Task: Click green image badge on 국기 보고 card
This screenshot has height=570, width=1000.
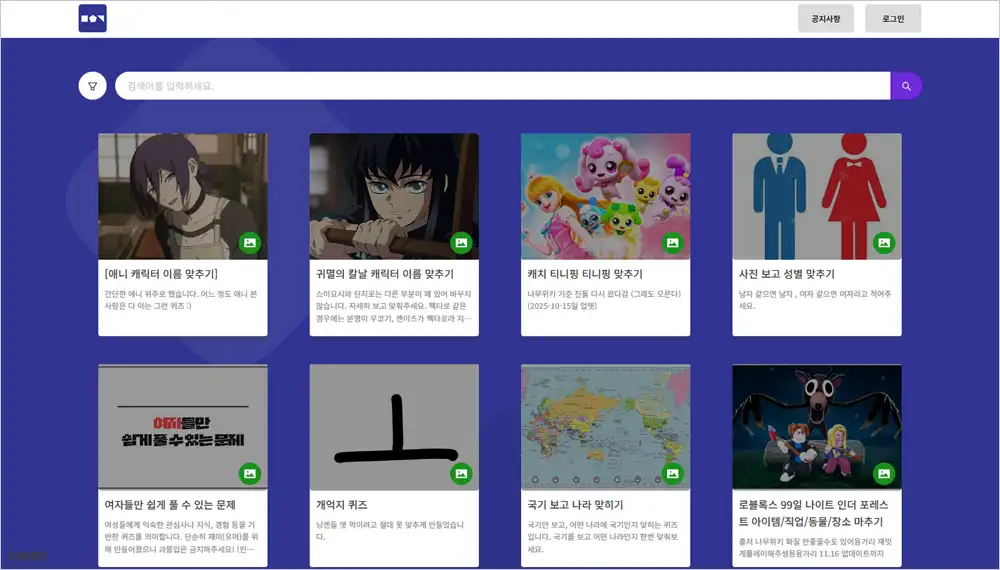Action: tap(673, 474)
